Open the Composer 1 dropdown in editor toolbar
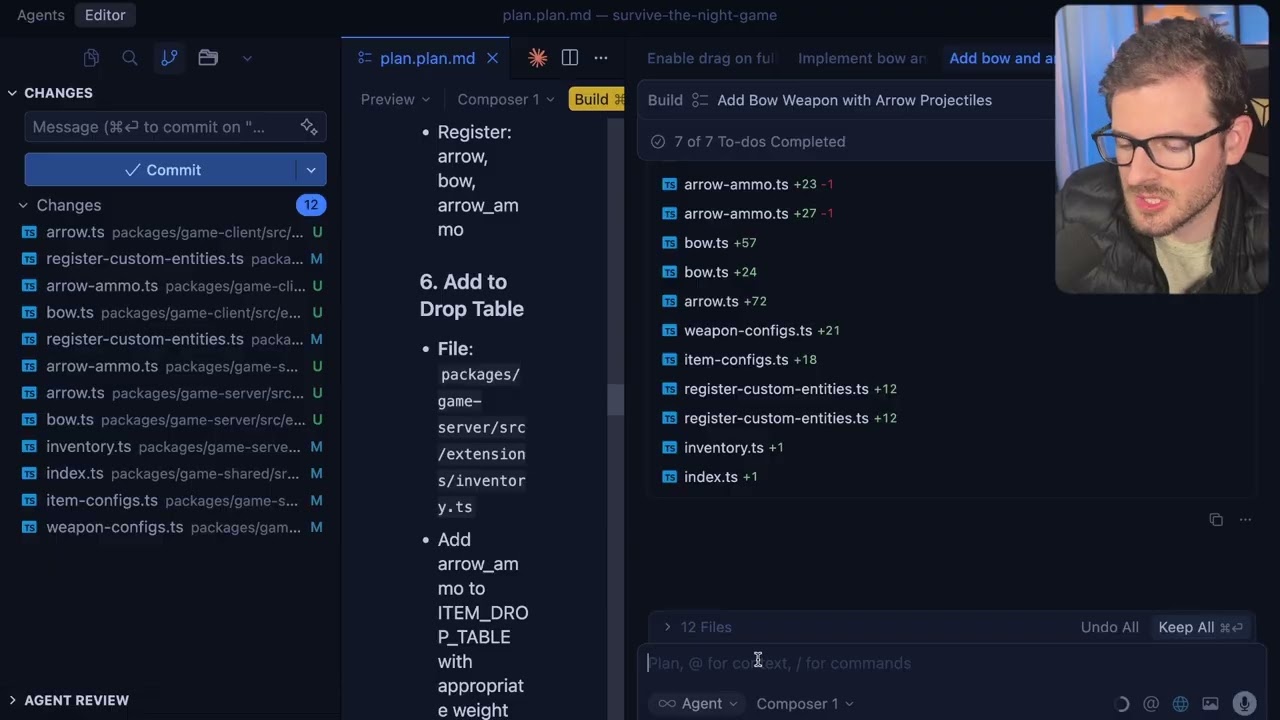The width and height of the screenshot is (1280, 720). (x=506, y=99)
